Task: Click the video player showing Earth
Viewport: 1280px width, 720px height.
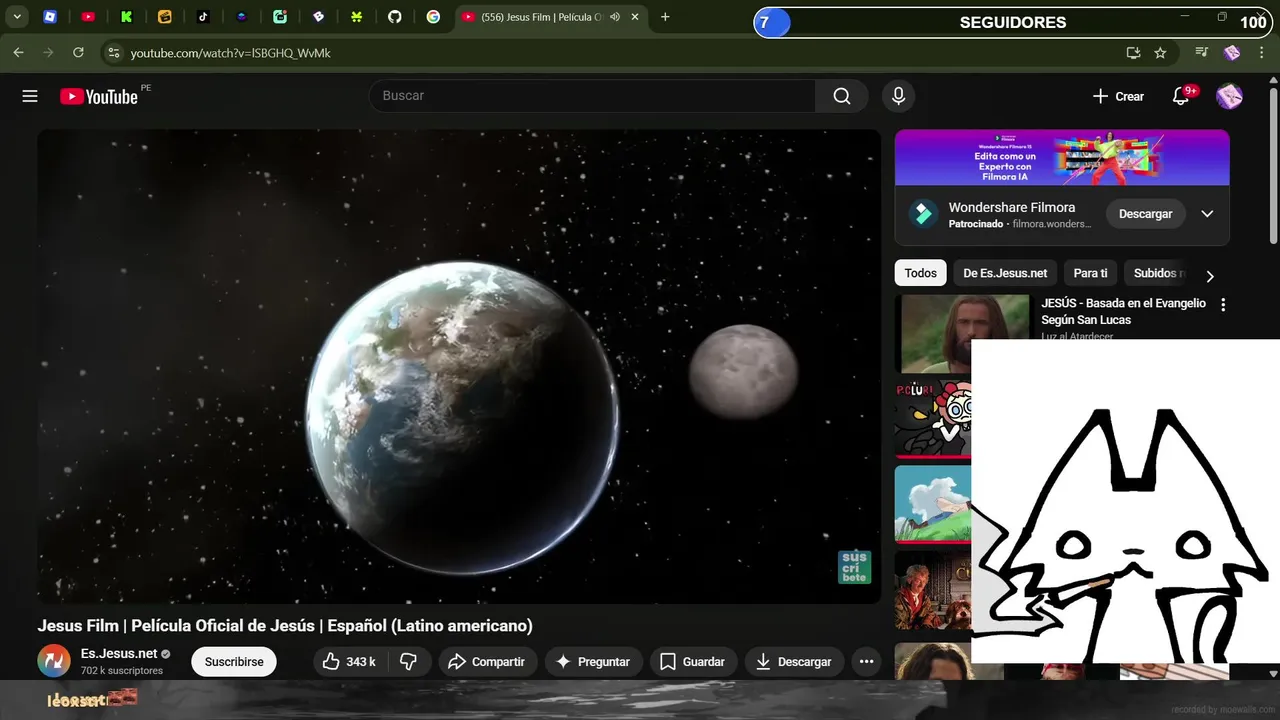Action: [459, 366]
